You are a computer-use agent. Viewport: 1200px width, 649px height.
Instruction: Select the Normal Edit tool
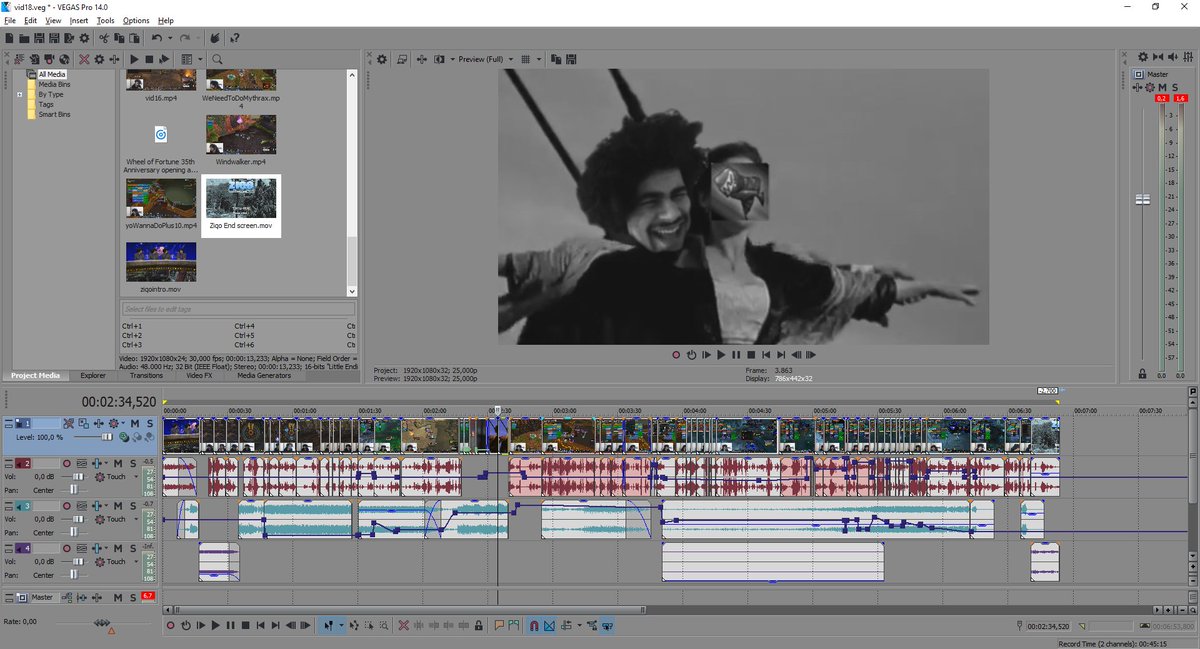point(327,625)
